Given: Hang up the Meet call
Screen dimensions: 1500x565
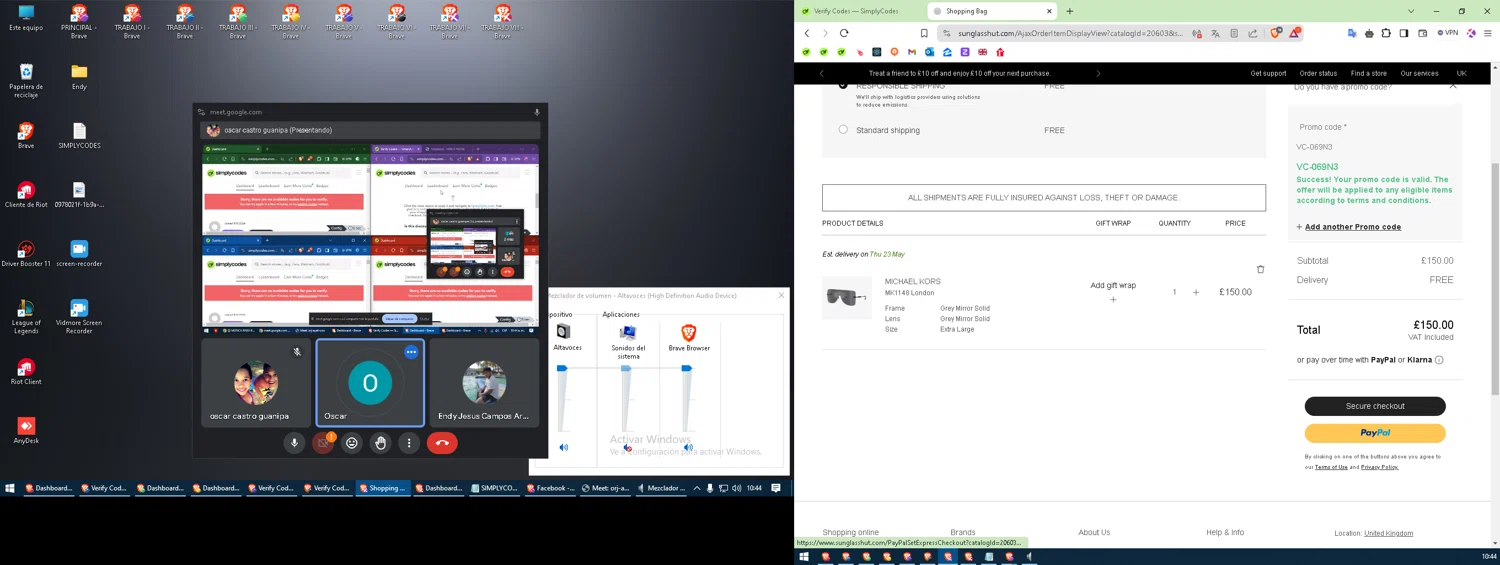Looking at the screenshot, I should pos(442,443).
